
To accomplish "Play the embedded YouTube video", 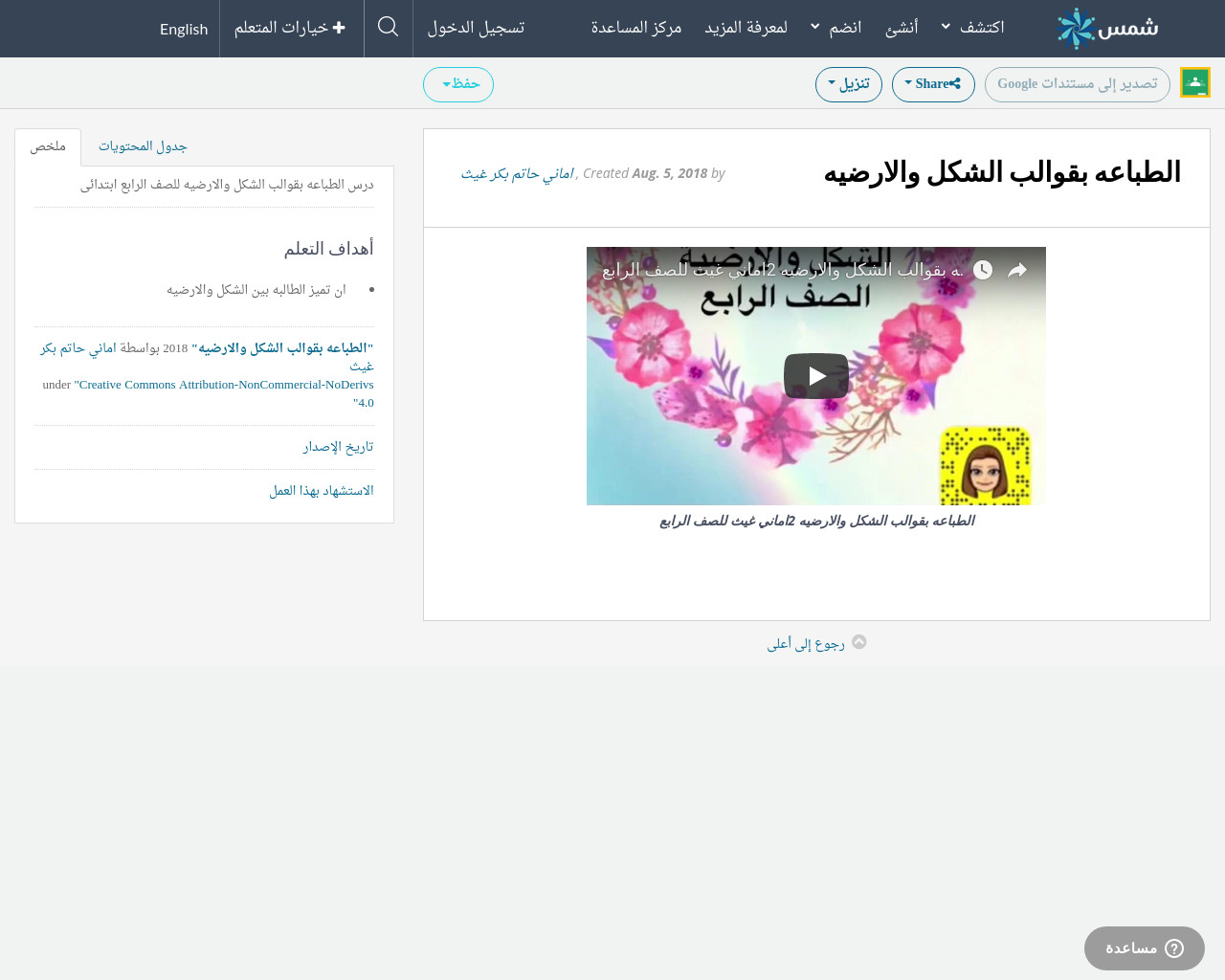I will [x=815, y=376].
